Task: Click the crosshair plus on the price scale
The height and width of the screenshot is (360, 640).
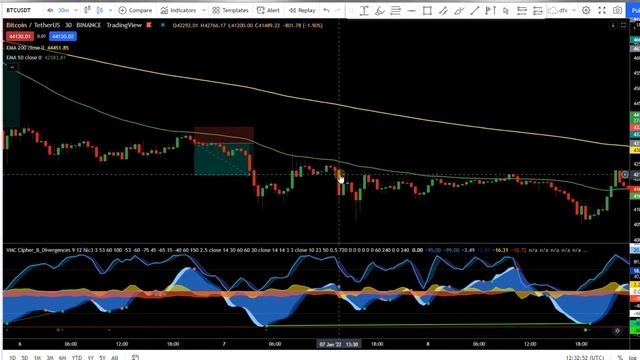Action: click(625, 175)
